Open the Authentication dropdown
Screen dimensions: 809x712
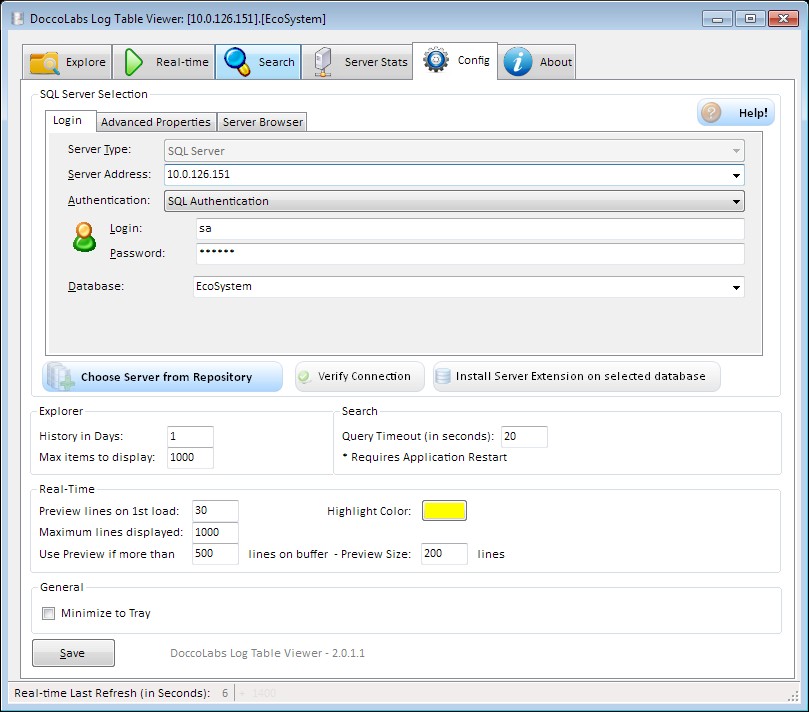click(x=454, y=201)
